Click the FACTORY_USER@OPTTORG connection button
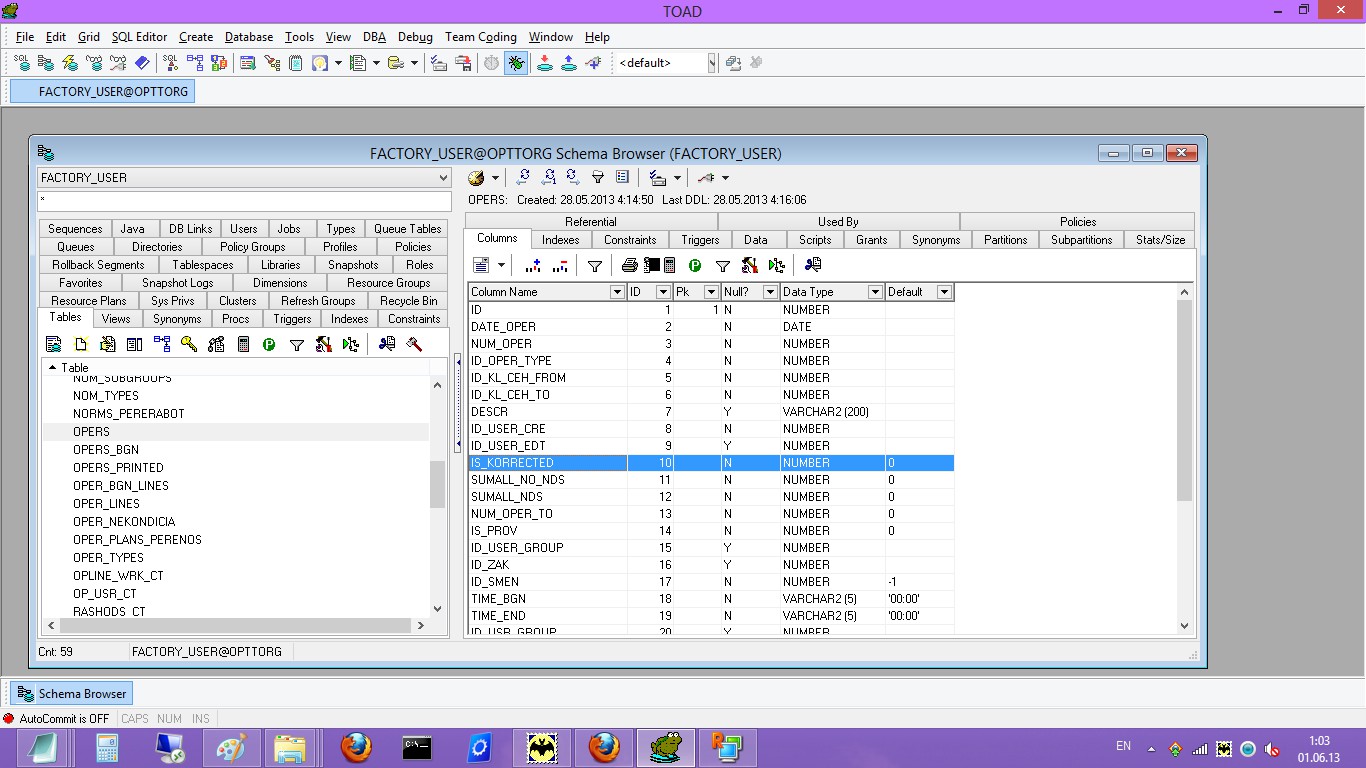 pyautogui.click(x=100, y=91)
